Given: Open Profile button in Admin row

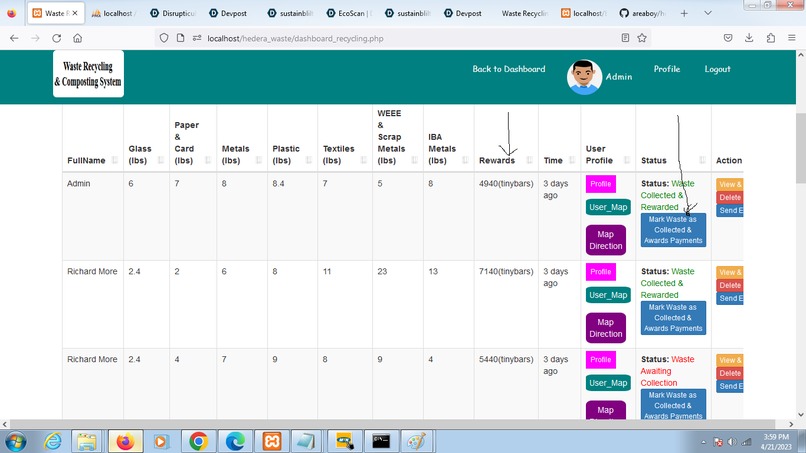Looking at the screenshot, I should pyautogui.click(x=600, y=184).
